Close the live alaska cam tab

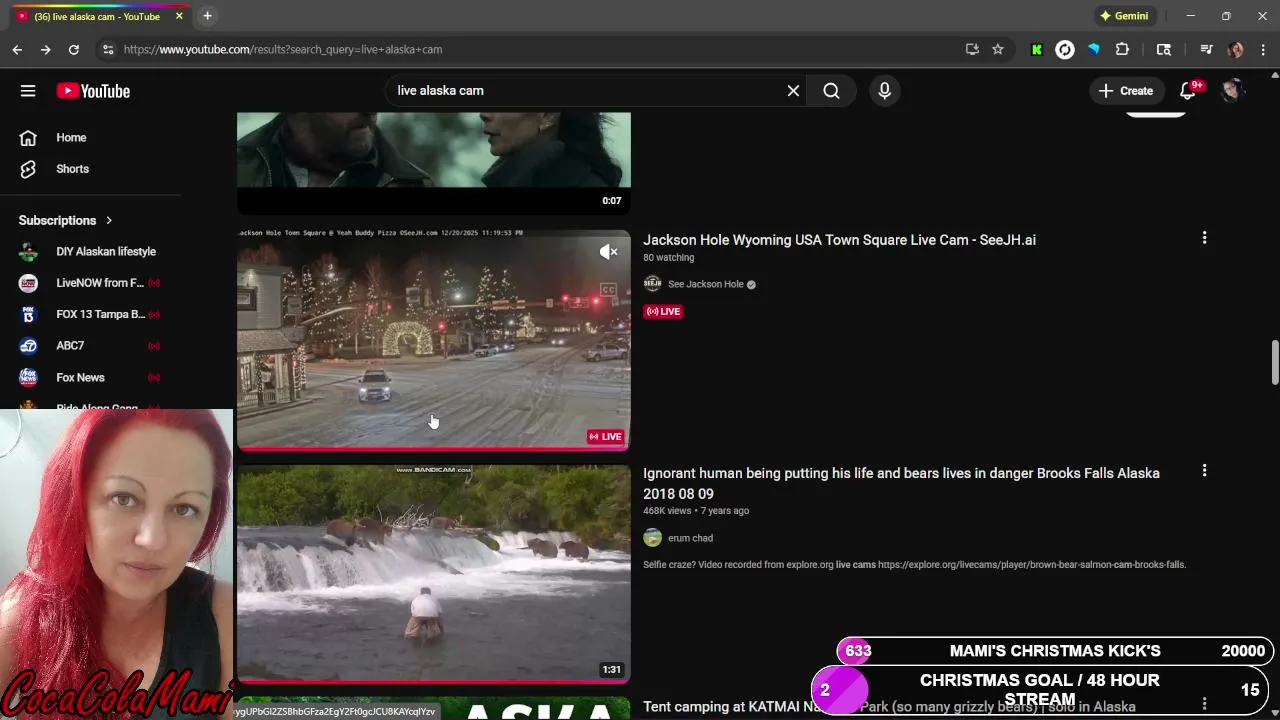point(179,16)
